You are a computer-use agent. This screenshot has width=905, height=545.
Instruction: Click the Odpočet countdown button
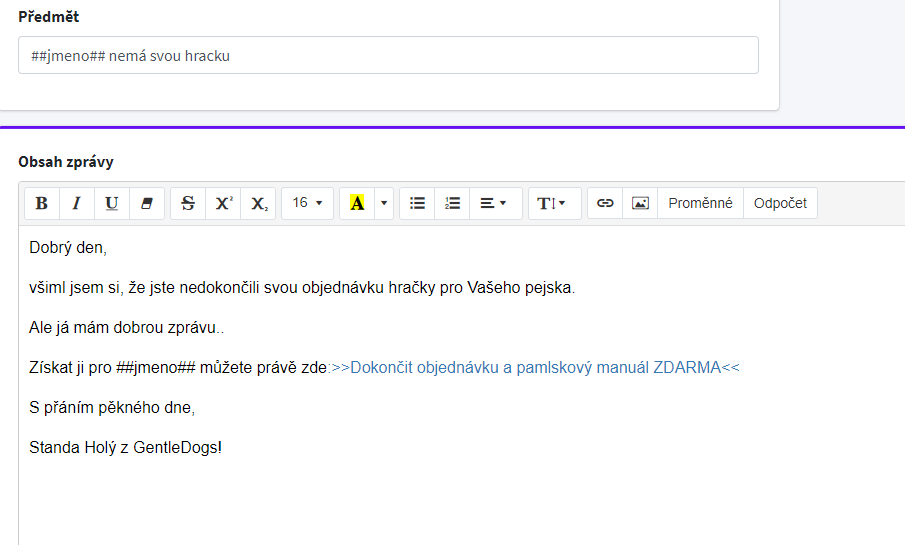tap(780, 203)
